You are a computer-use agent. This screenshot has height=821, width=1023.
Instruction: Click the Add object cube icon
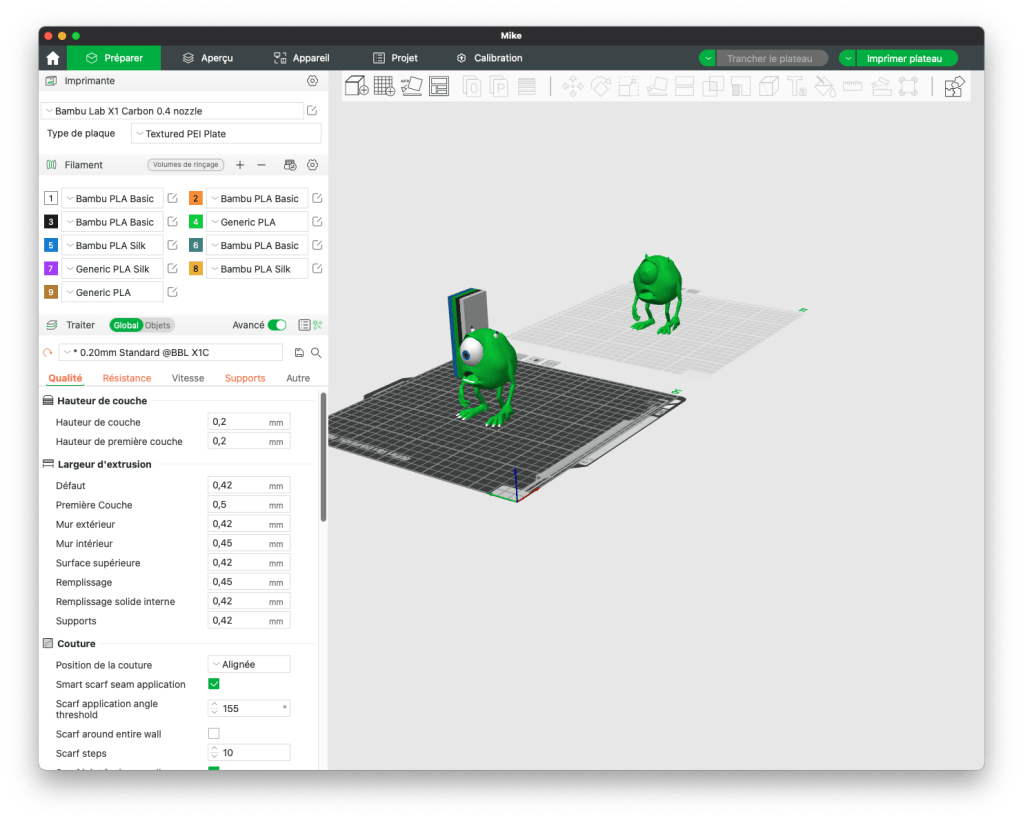click(x=357, y=87)
